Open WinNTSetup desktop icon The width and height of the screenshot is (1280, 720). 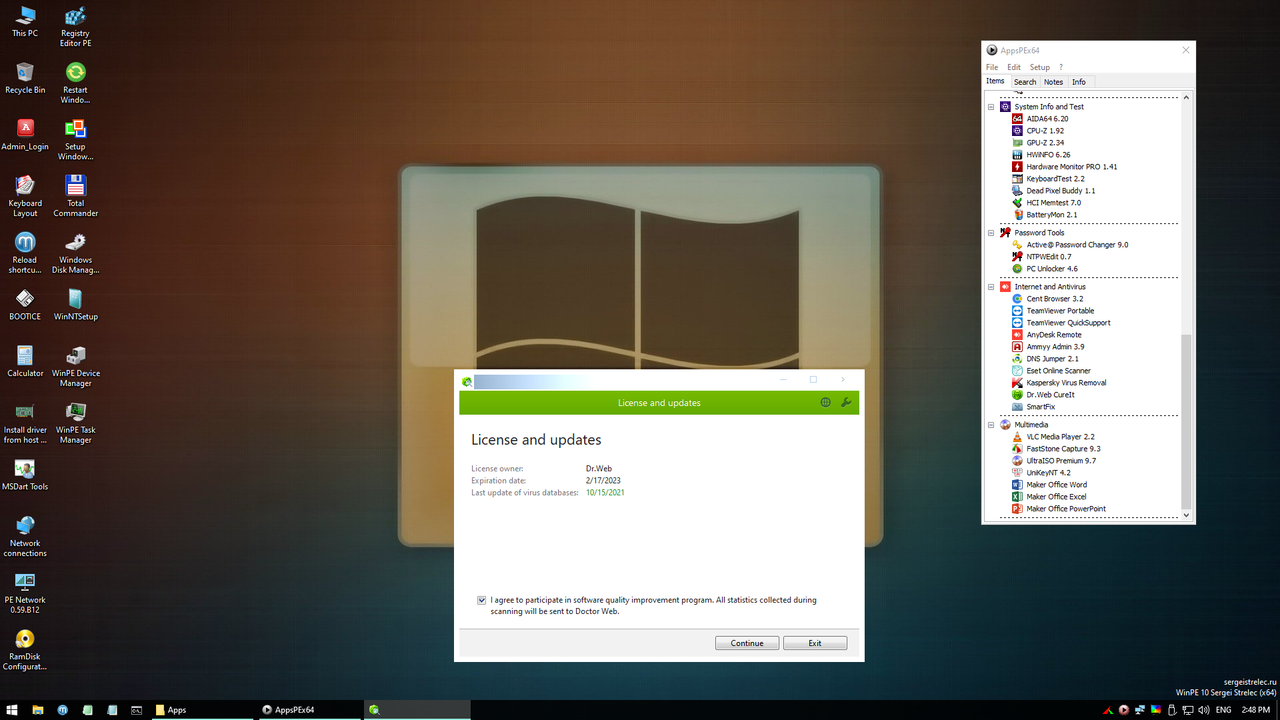coord(75,304)
